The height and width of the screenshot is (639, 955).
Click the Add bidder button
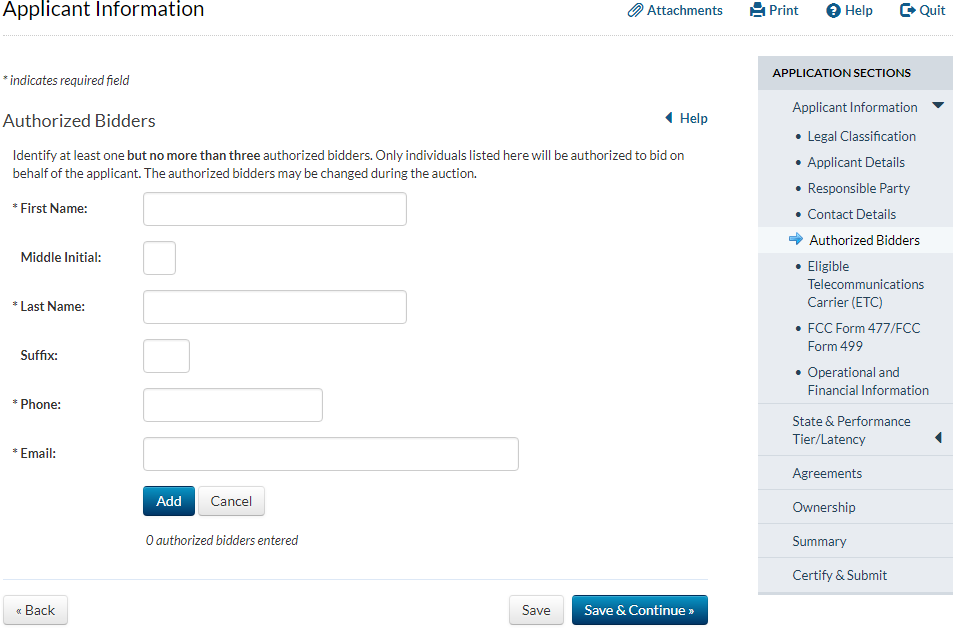point(169,501)
